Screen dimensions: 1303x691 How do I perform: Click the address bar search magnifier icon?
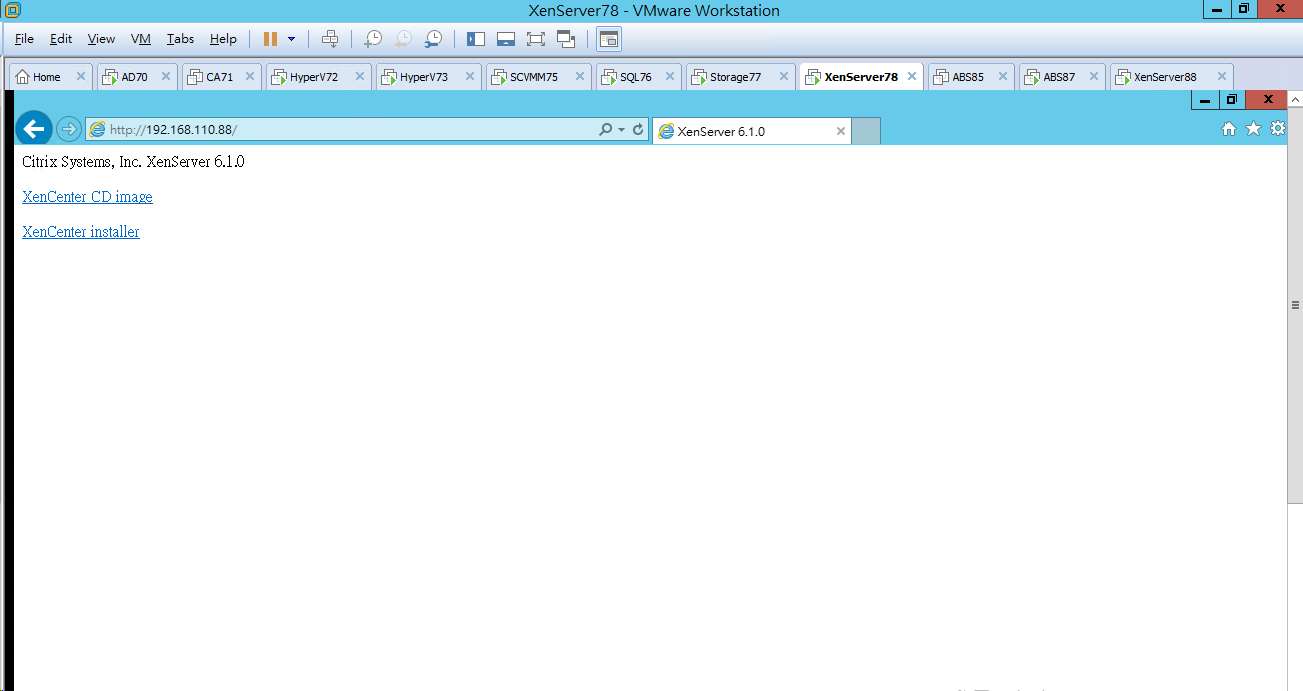[605, 130]
